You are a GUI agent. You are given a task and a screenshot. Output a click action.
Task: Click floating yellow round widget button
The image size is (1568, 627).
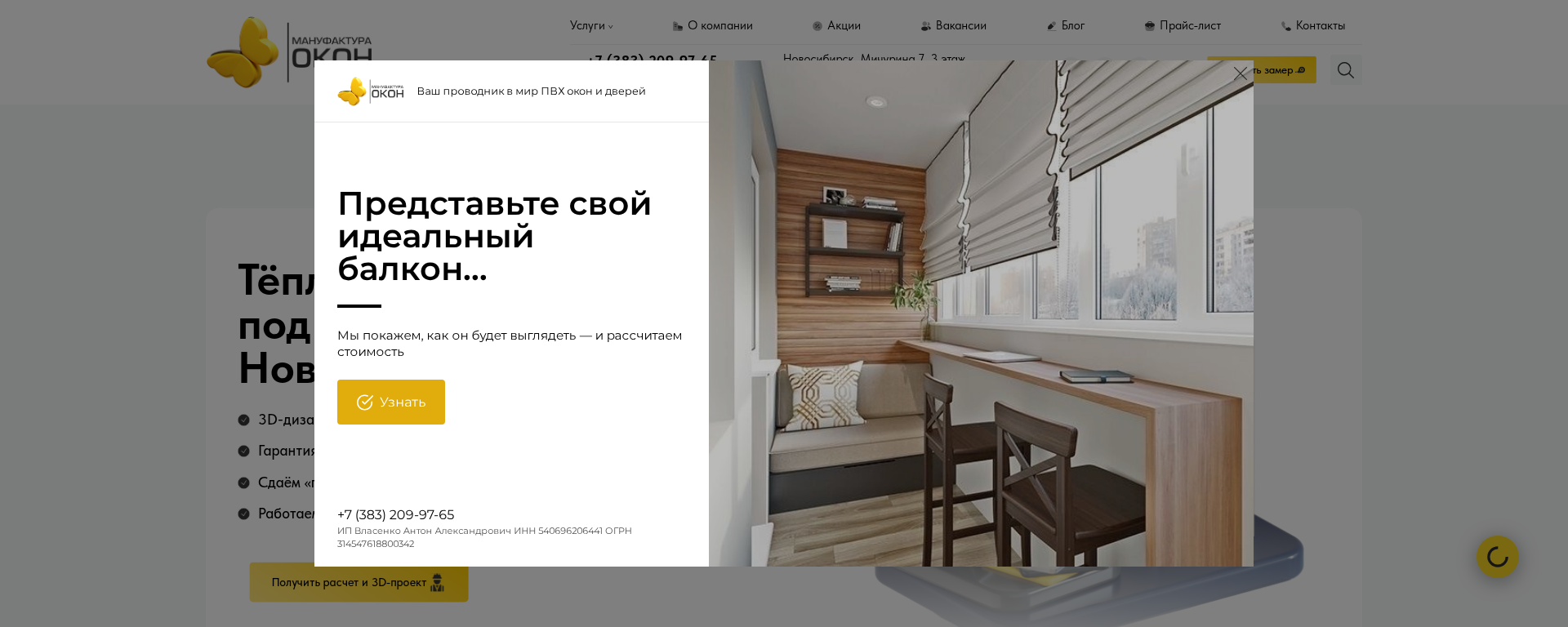pyautogui.click(x=1498, y=557)
